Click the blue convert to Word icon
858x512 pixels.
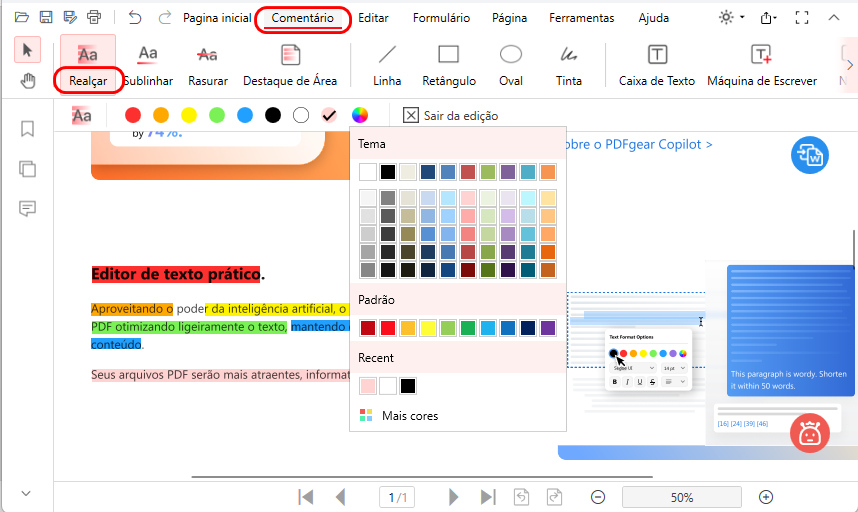point(810,155)
